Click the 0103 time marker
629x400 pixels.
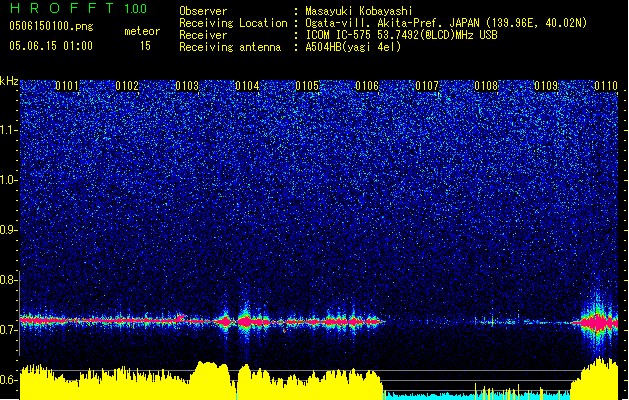187,86
